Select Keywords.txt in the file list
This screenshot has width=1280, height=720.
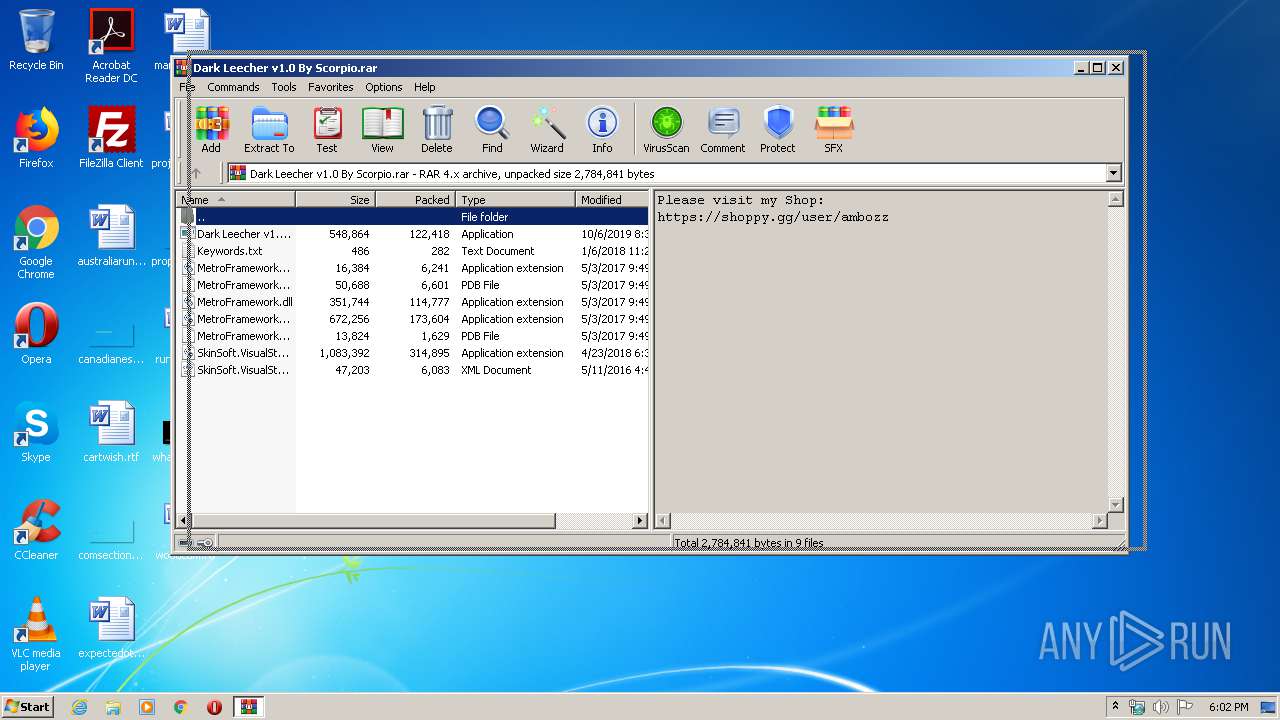coord(413,251)
